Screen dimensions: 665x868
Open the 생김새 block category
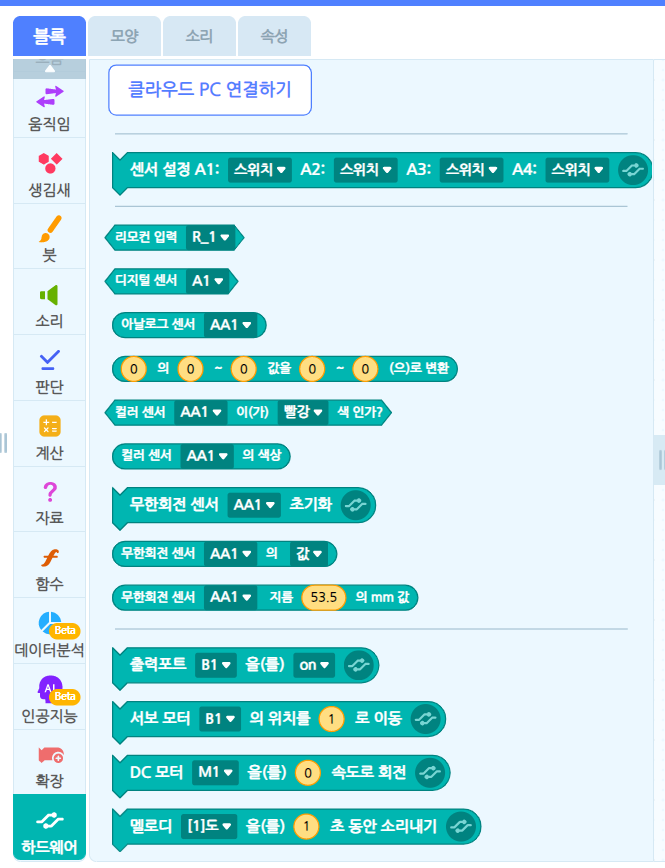(49, 174)
